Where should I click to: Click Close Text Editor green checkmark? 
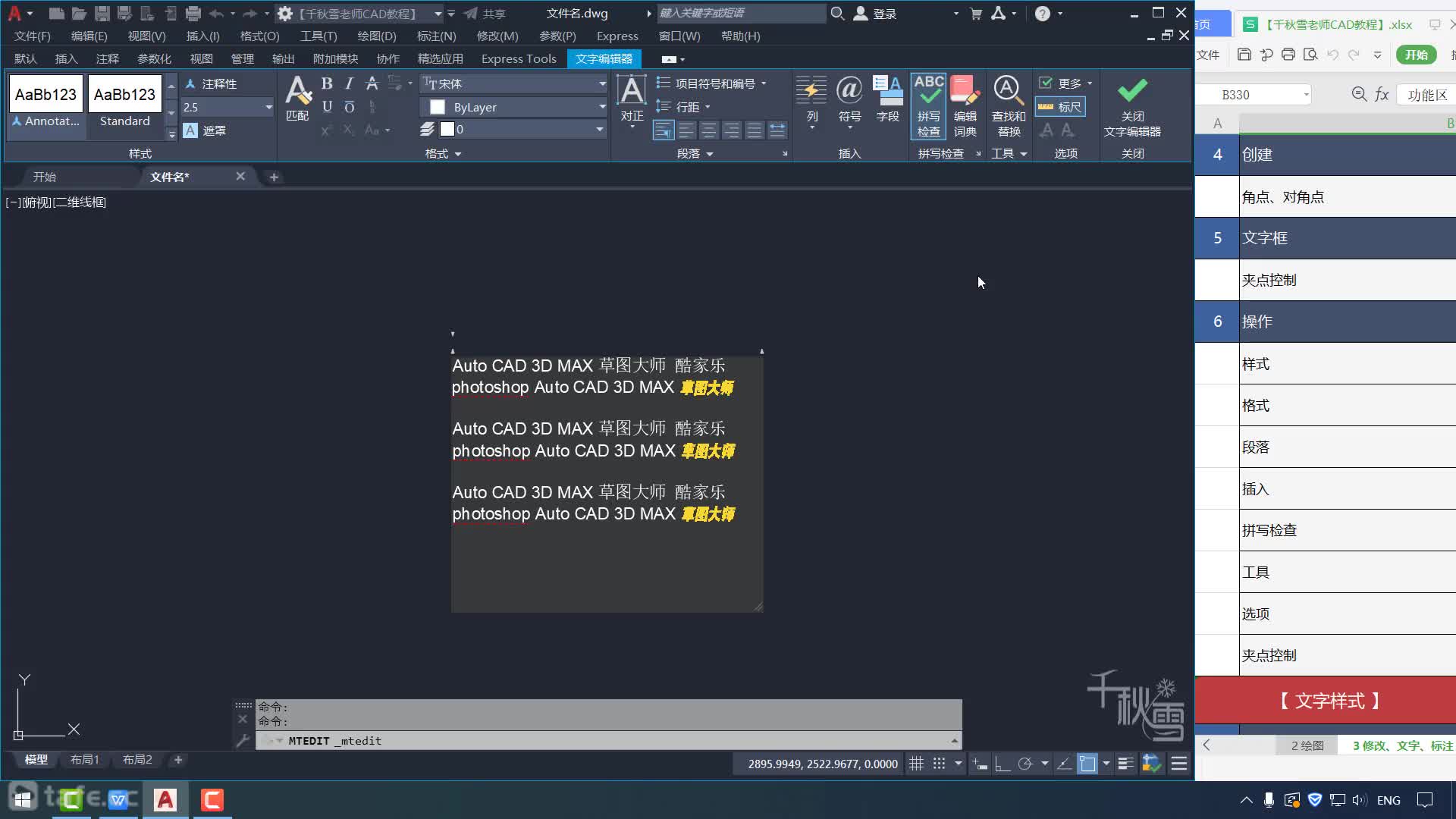(1132, 91)
